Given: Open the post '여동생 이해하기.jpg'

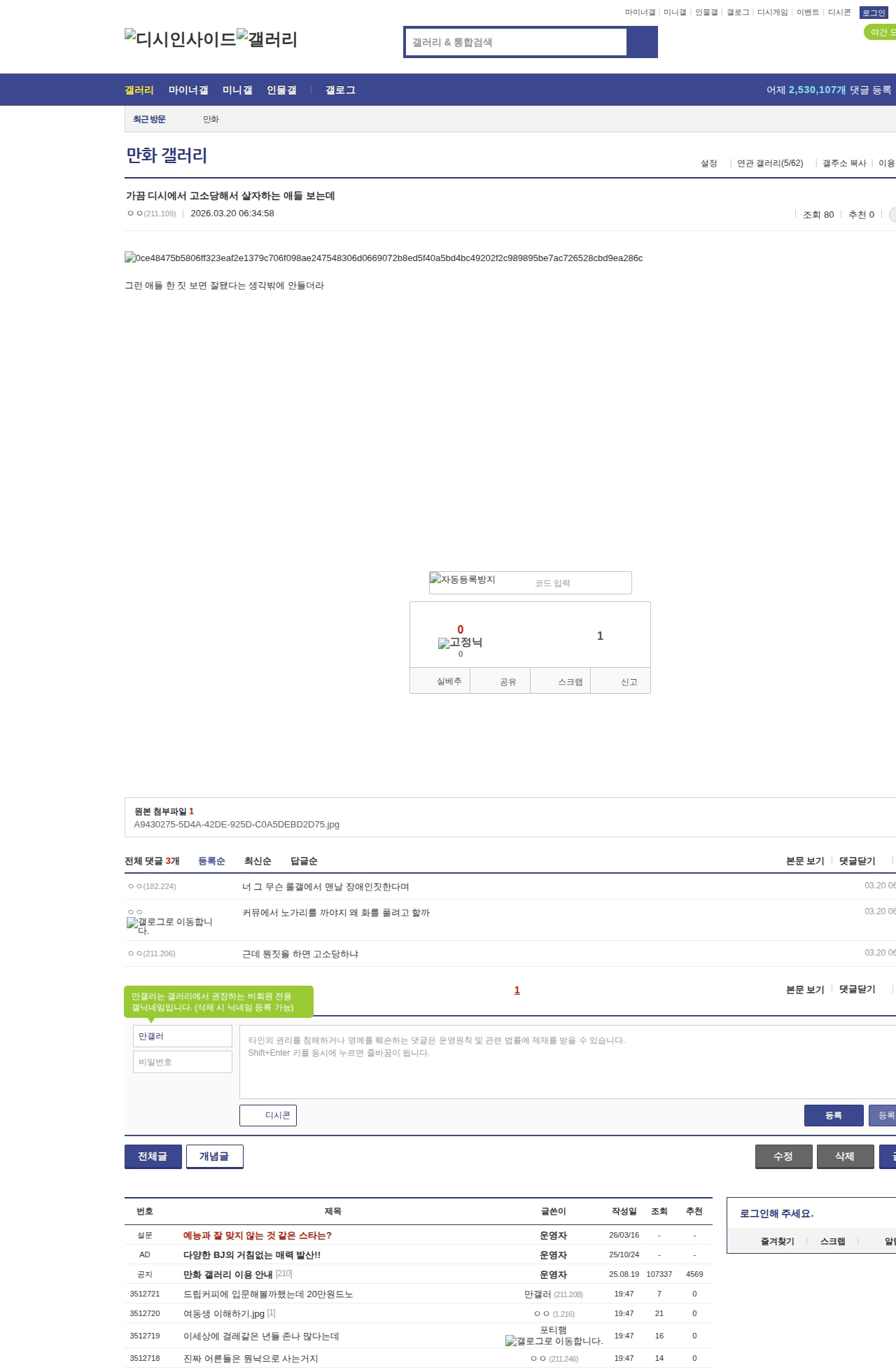Looking at the screenshot, I should coord(224,1314).
